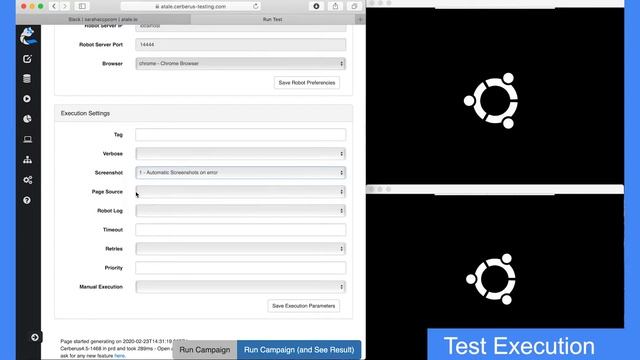The width and height of the screenshot is (640, 360).
Task: Open the Data database sidebar icon
Action: pyautogui.click(x=27, y=78)
